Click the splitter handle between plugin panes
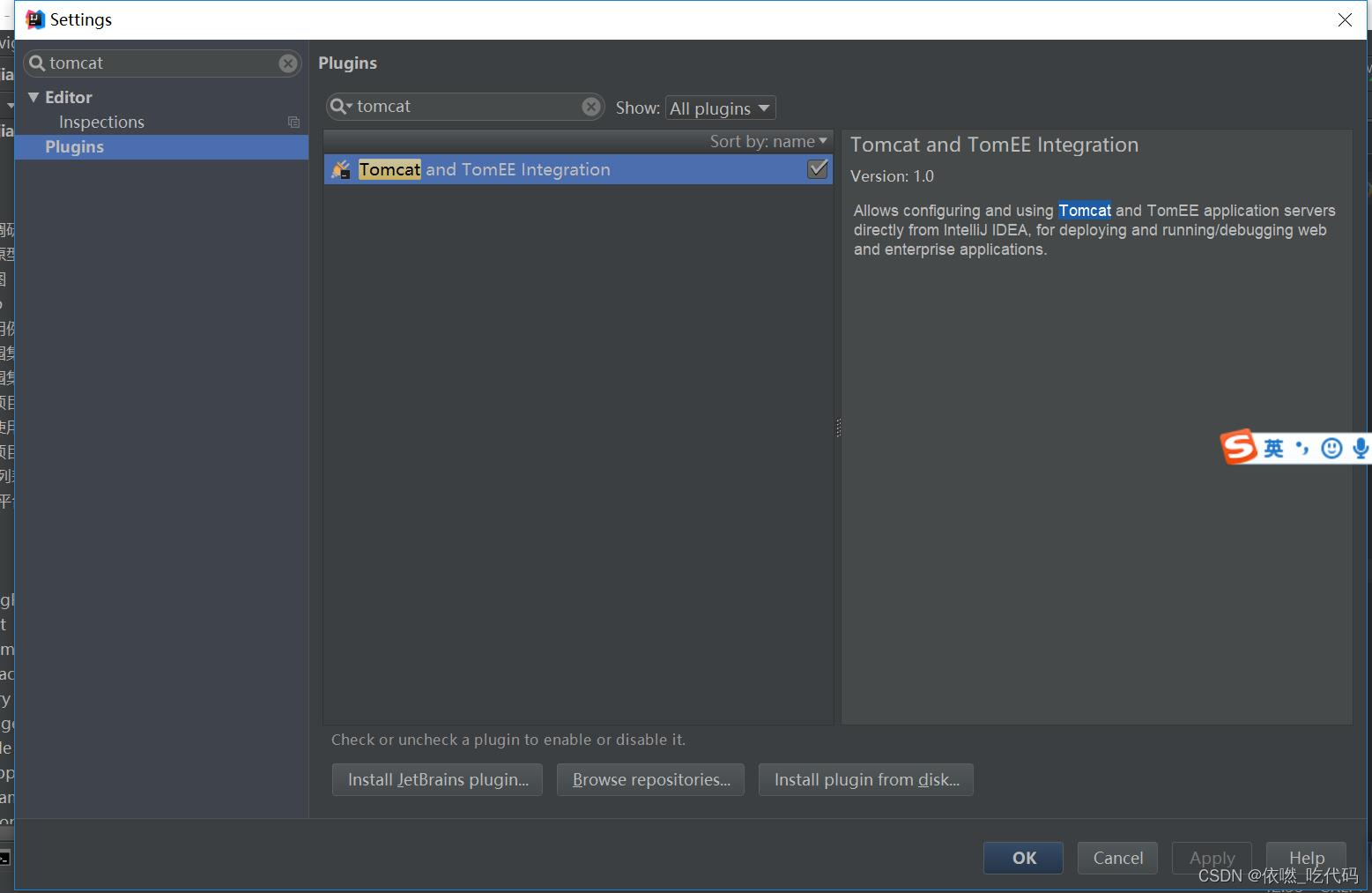 (838, 428)
